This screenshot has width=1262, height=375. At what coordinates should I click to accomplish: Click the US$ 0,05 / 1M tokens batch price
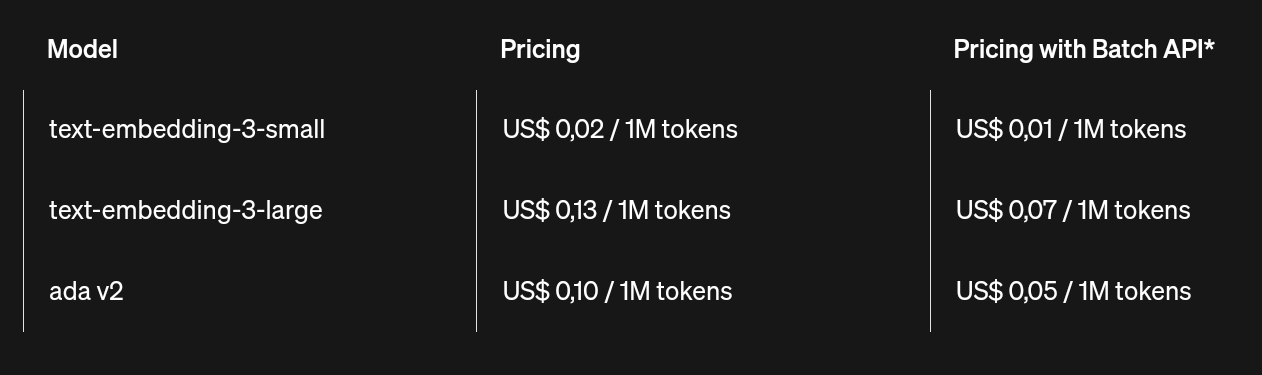tap(1074, 291)
